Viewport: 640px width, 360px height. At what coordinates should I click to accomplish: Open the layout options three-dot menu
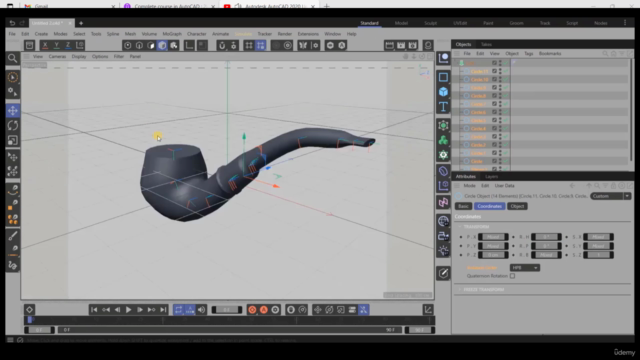point(625,23)
